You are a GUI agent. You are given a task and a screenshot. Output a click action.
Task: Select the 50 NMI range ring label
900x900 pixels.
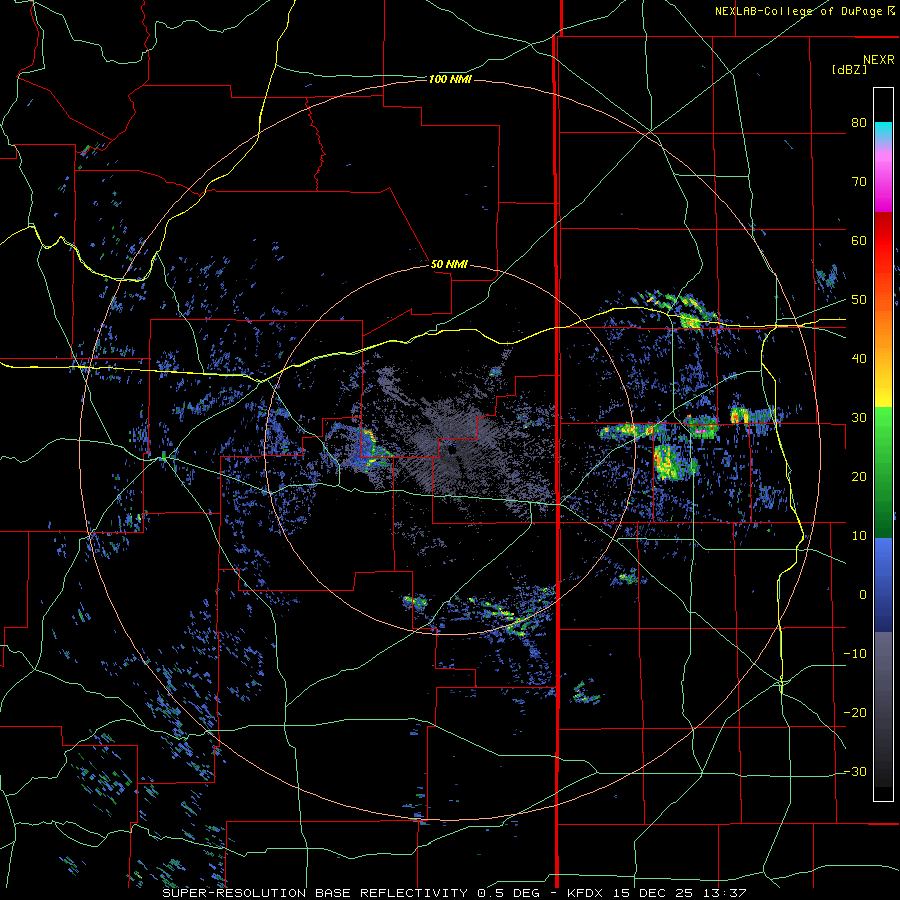[x=449, y=265]
